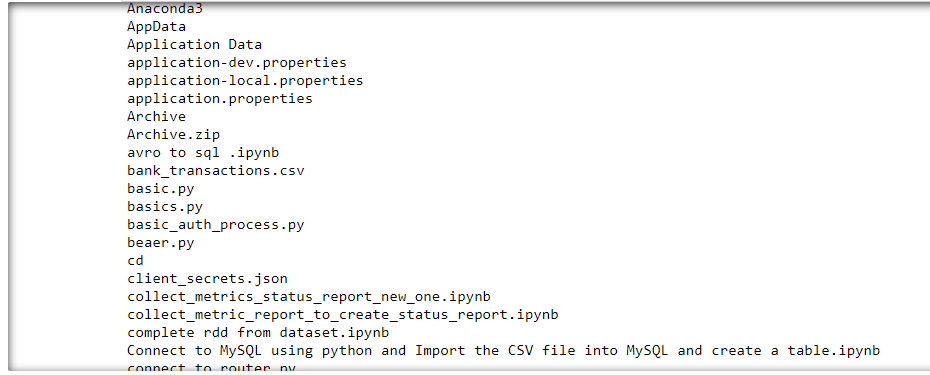Screen dimensions: 930x375
Task: Click the Connect to MySQL notebook name
Action: pyautogui.click(x=503, y=351)
